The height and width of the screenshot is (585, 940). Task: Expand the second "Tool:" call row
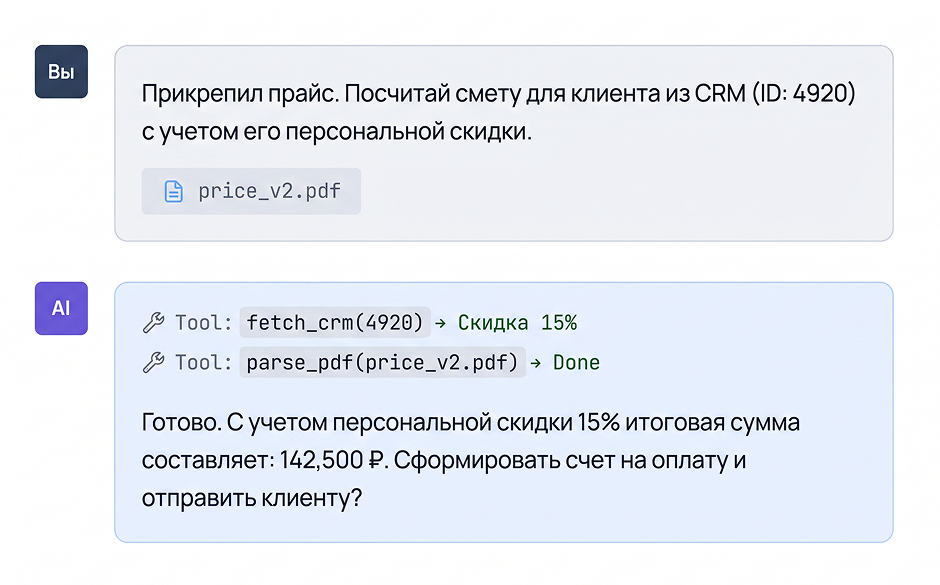(371, 362)
